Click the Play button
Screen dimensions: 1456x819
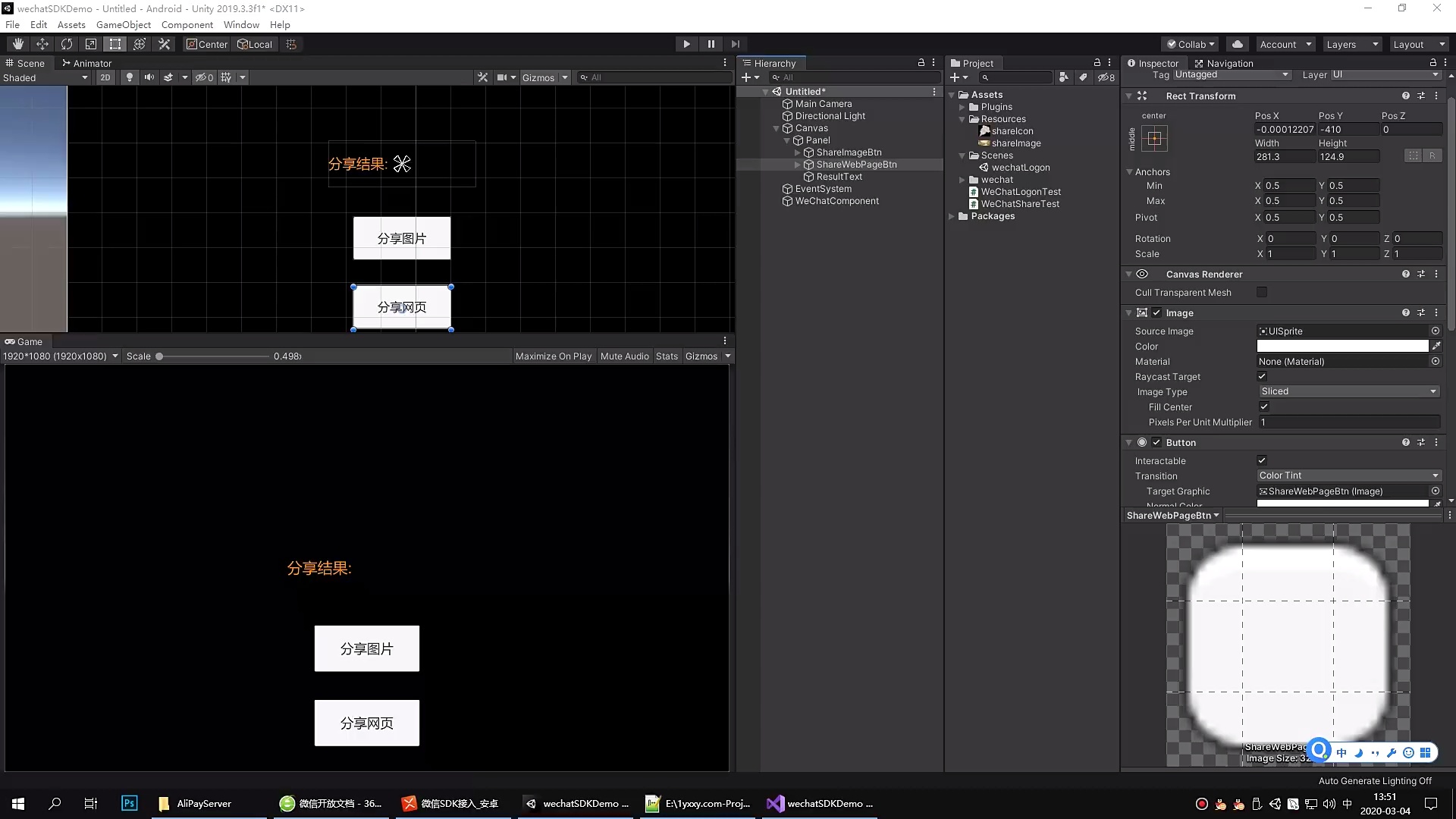[686, 44]
